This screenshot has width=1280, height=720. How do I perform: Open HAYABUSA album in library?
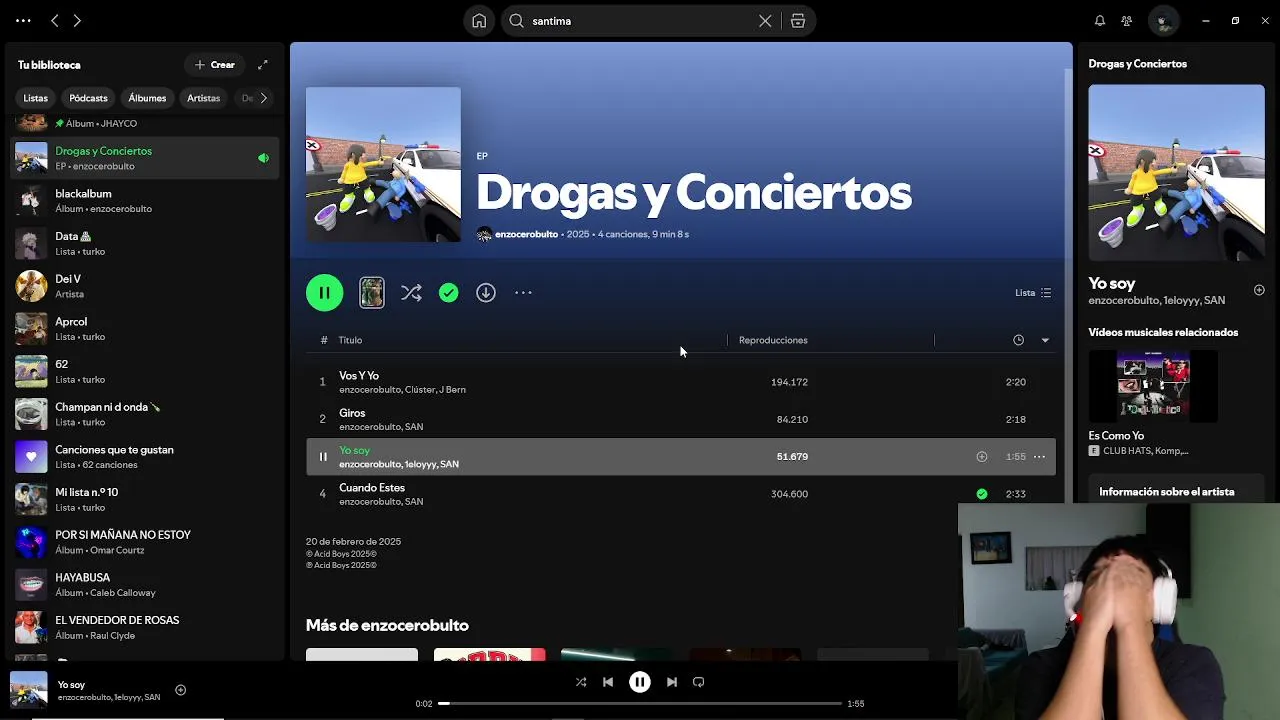[x=145, y=585]
